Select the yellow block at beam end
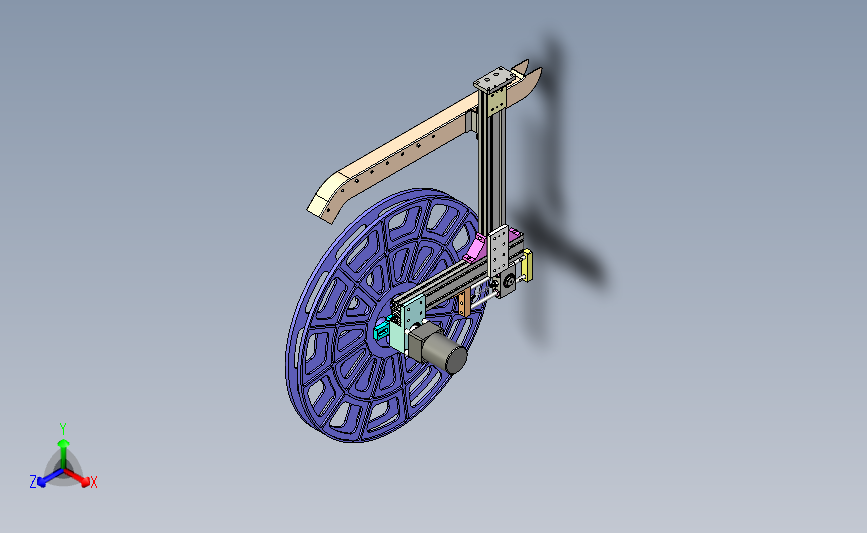 pos(527,265)
